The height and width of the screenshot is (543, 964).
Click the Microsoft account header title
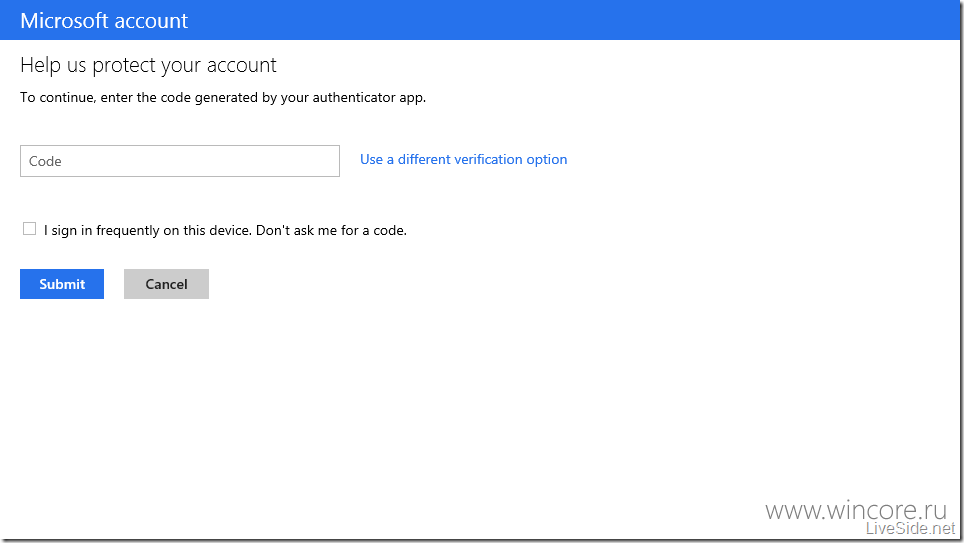[104, 21]
